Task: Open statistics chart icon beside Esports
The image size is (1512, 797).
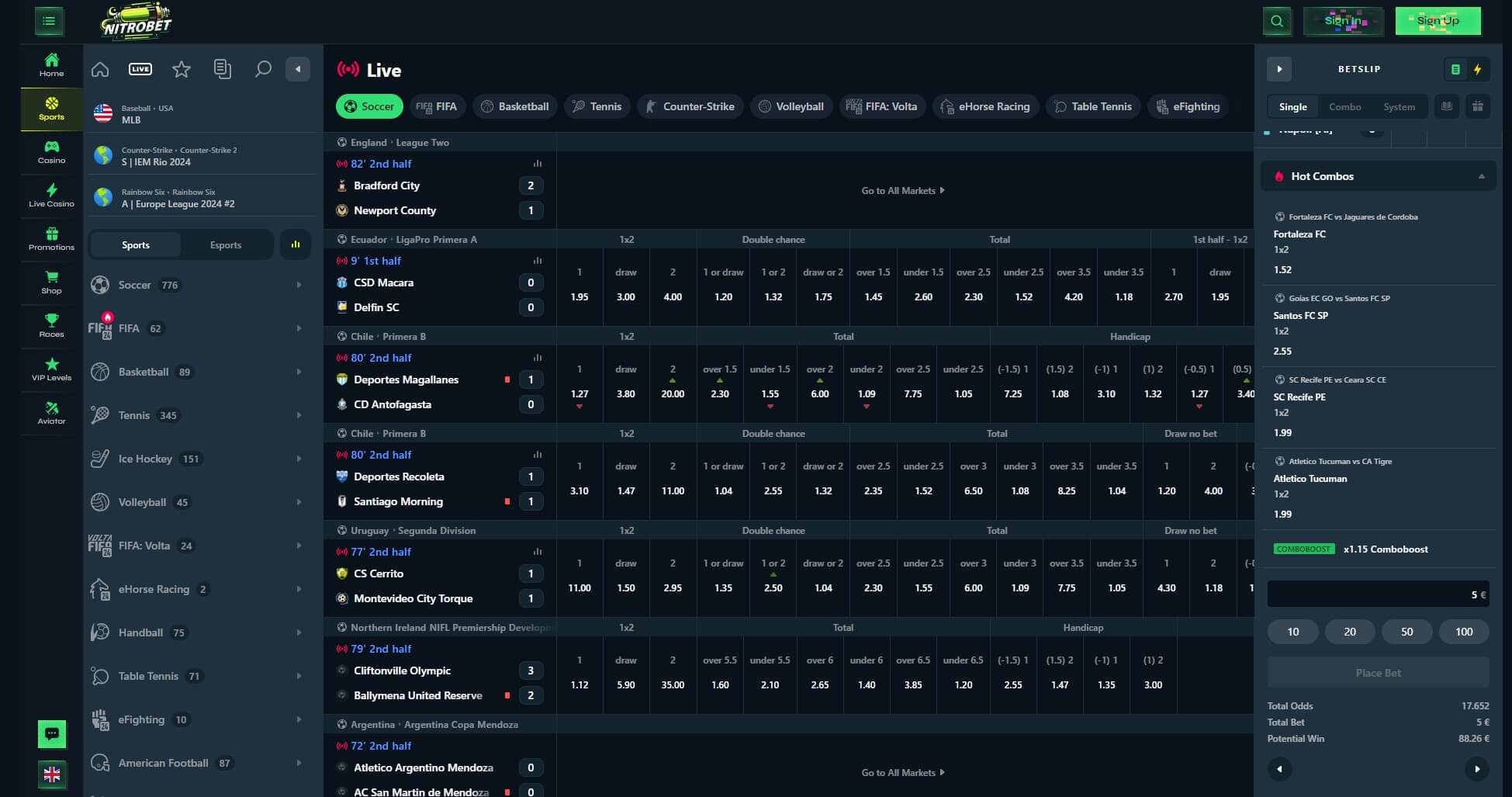Action: pyautogui.click(x=296, y=244)
